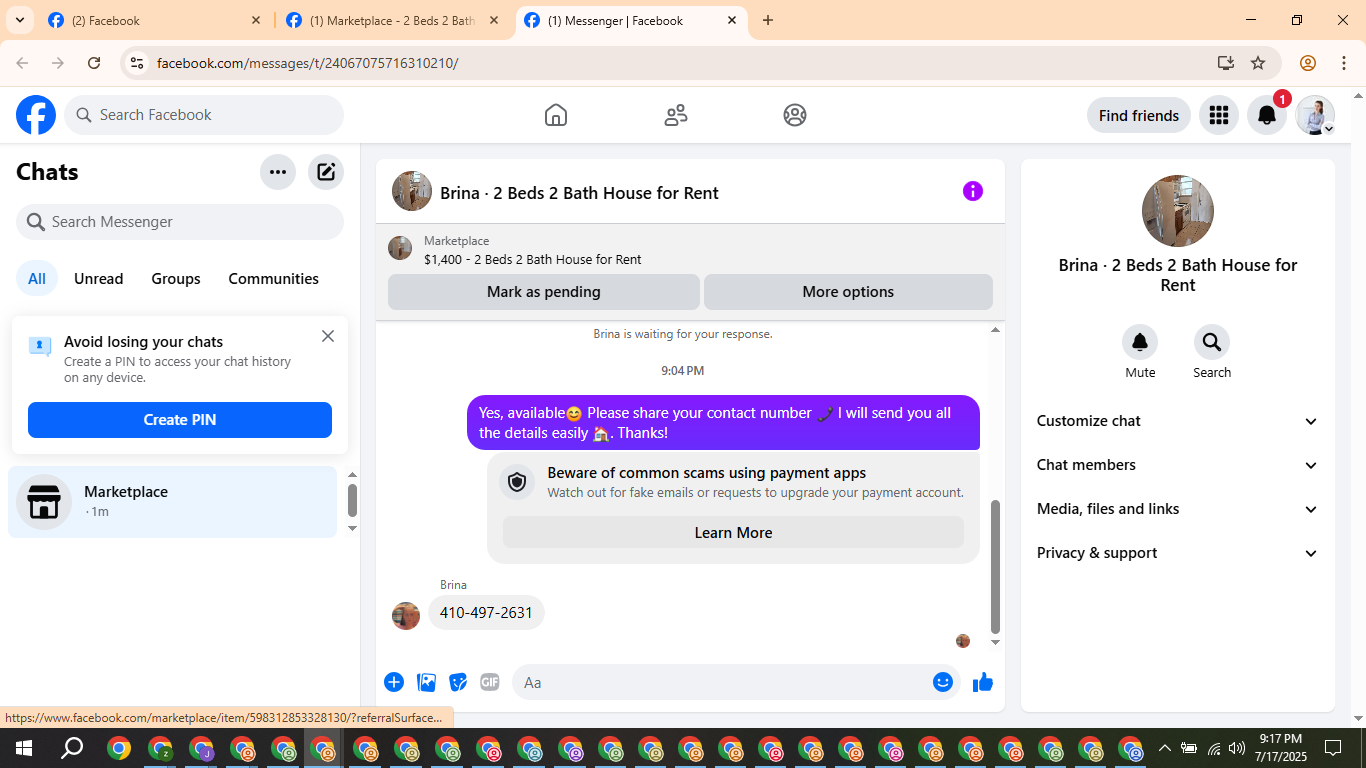Open the Groups icon in top navigation

pyautogui.click(x=795, y=115)
